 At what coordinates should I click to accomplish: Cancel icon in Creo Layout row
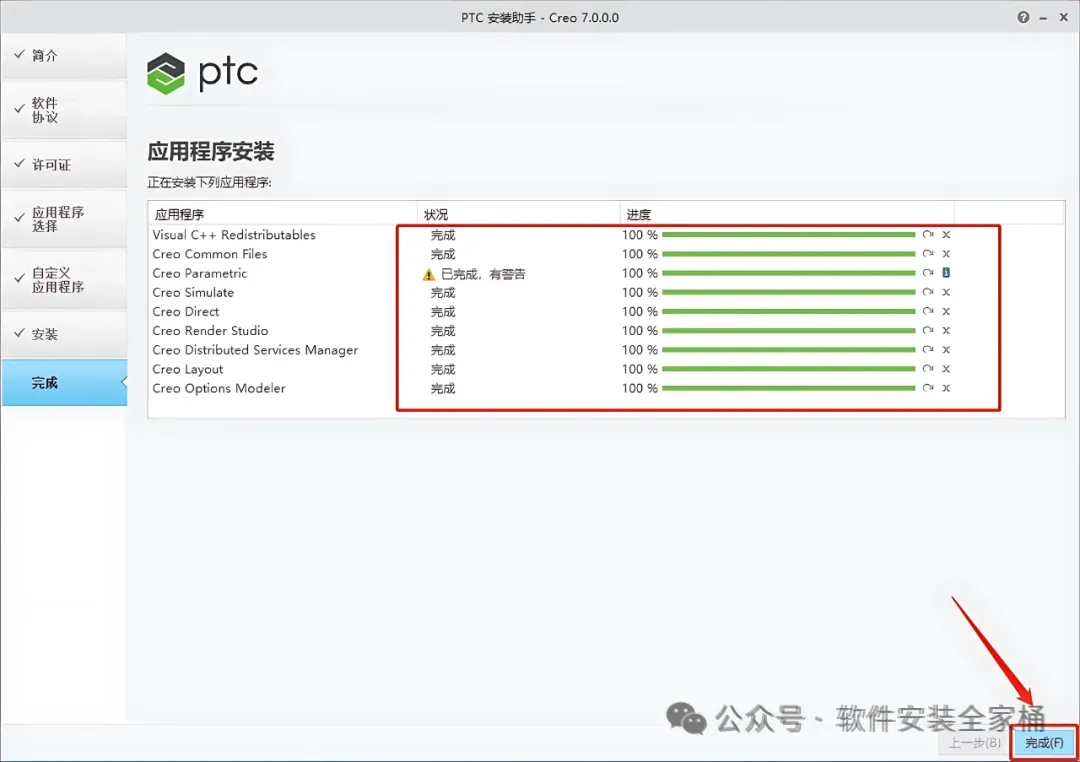click(946, 369)
